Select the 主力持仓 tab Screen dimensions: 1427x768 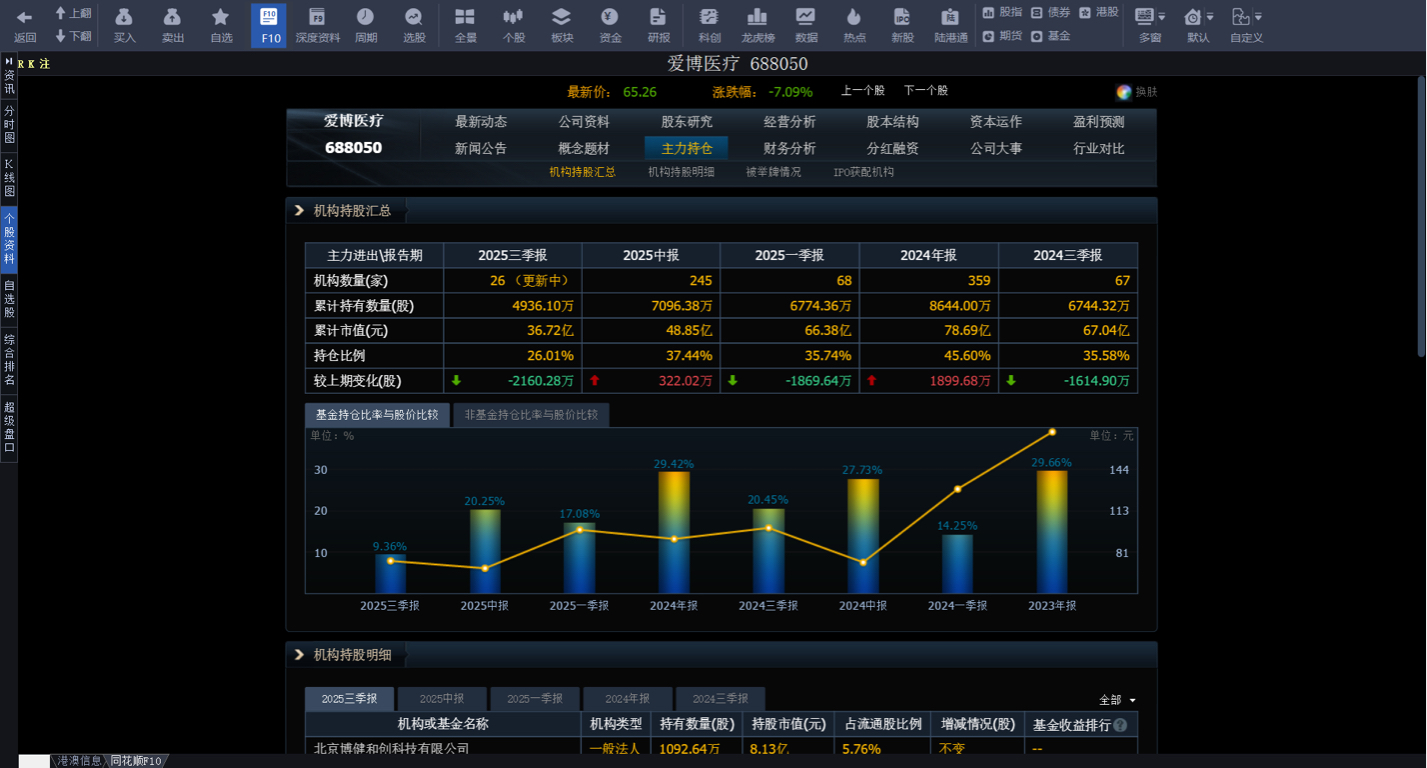pos(687,148)
